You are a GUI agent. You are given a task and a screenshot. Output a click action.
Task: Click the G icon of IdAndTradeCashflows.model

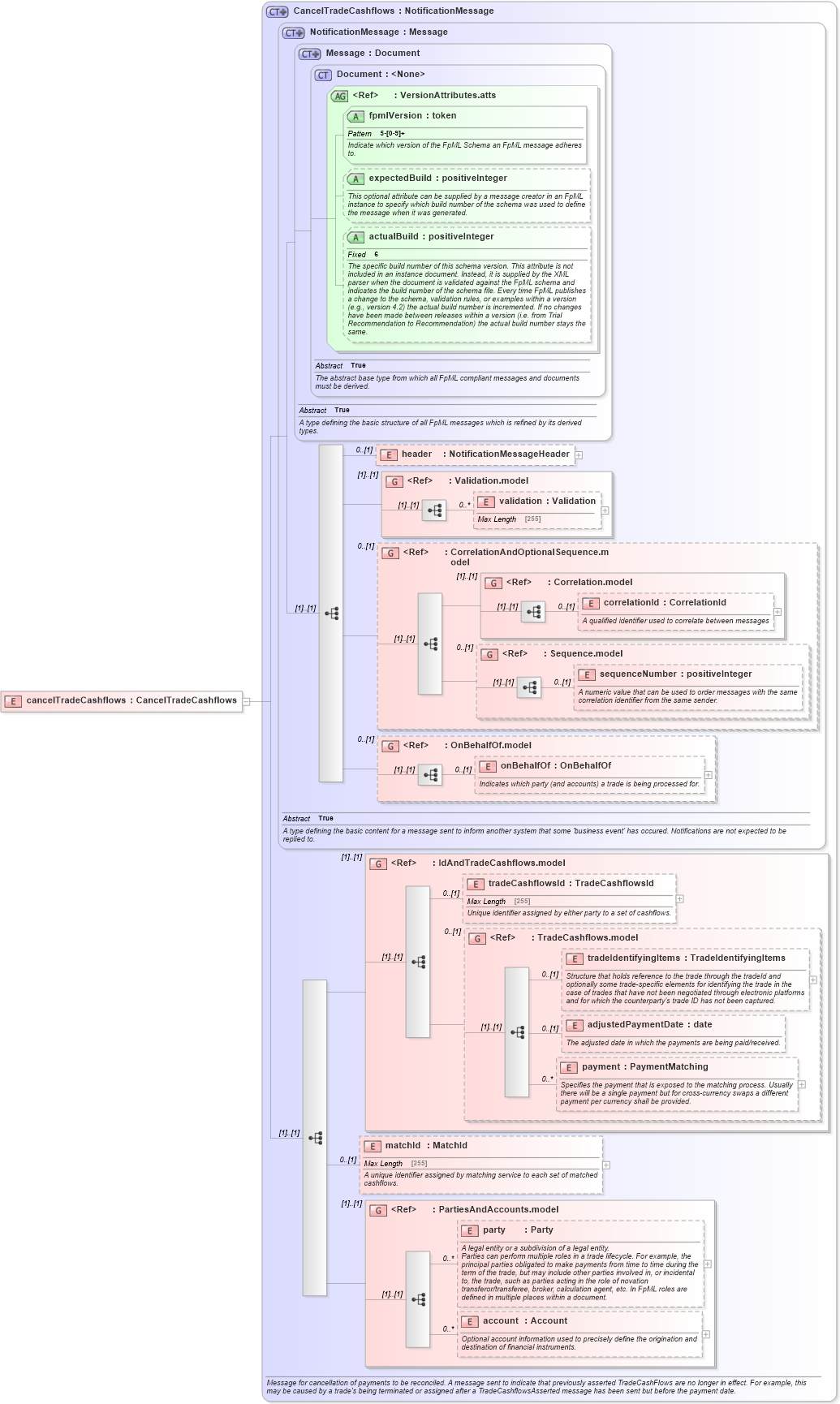pyautogui.click(x=377, y=864)
